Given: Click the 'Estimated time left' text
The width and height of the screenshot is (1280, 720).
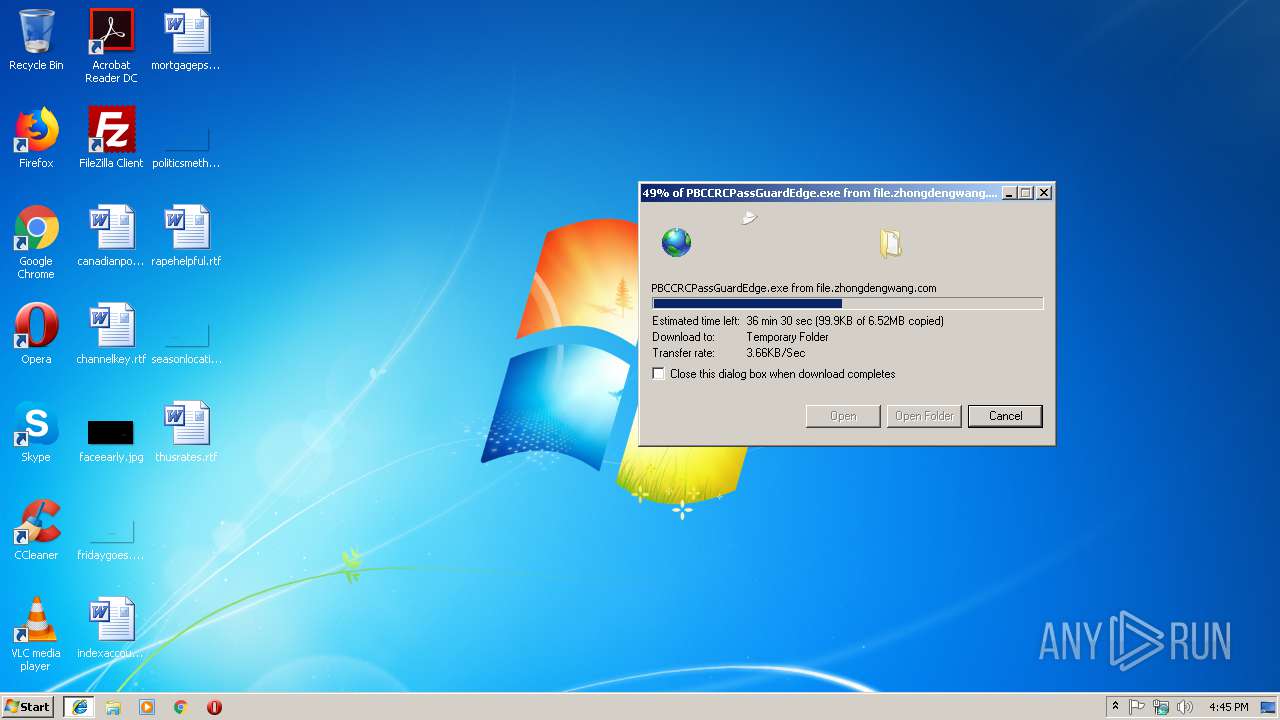Looking at the screenshot, I should [696, 321].
